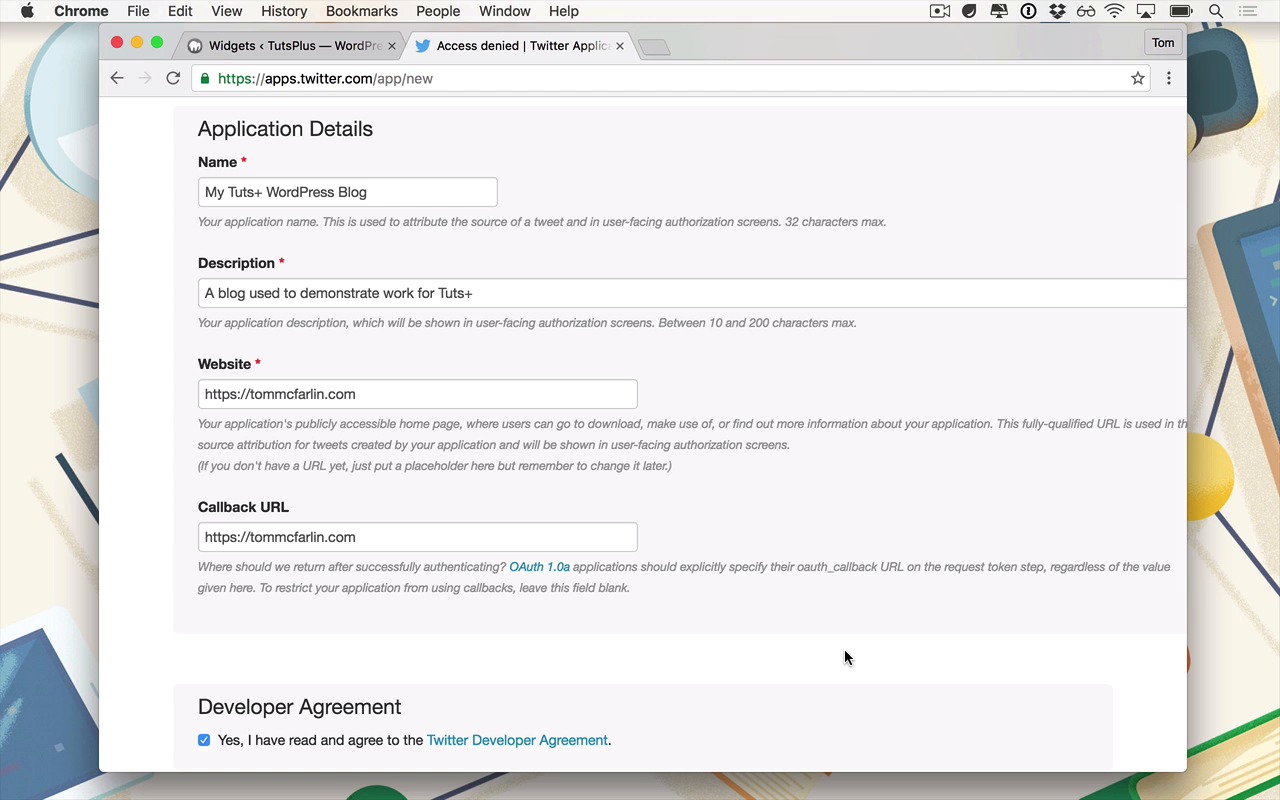Bookmark this page with the star

(1137, 78)
